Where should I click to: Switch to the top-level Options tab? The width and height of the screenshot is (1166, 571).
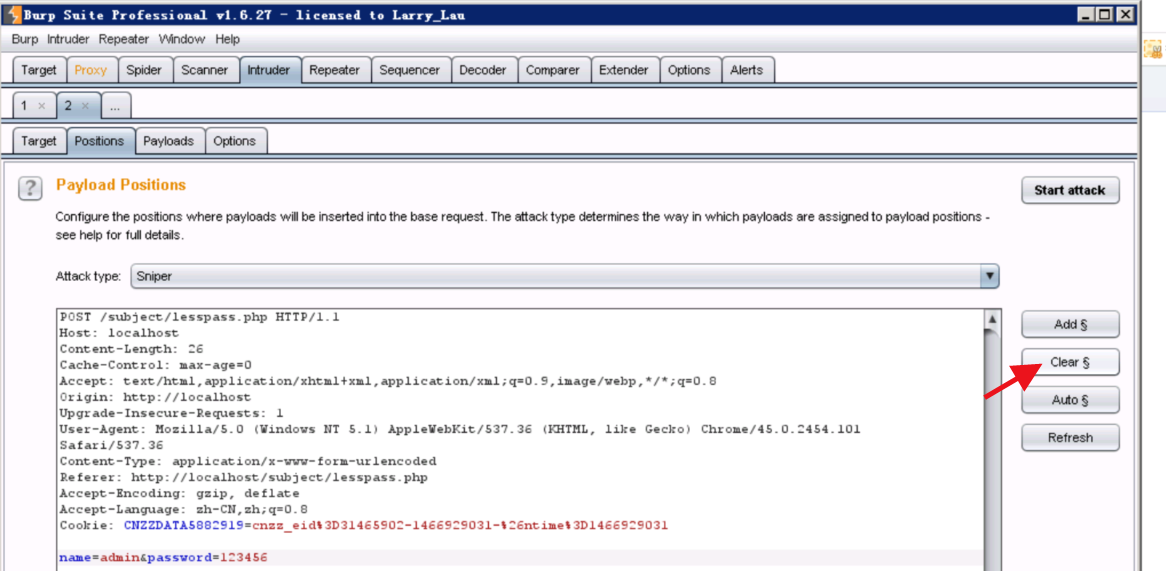coord(689,70)
